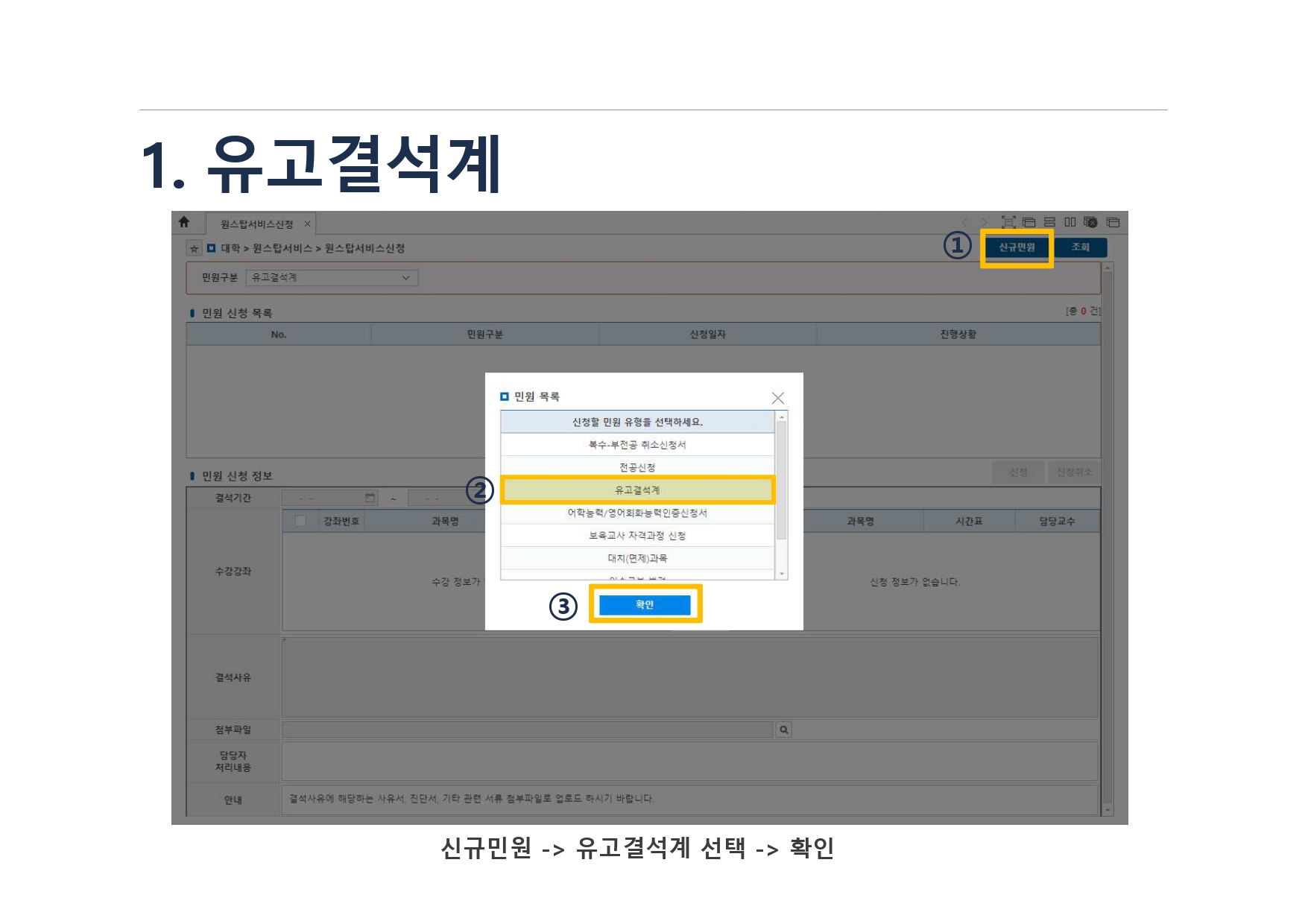The width and height of the screenshot is (1308, 924).
Task: Click the popup list scroll-down arrow
Action: (782, 575)
